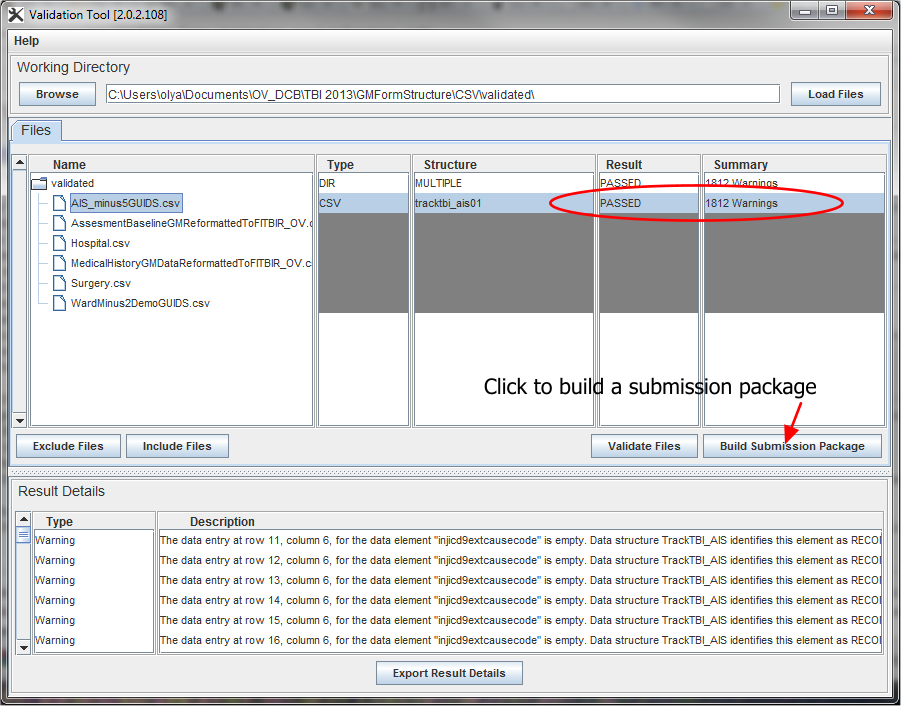Image resolution: width=901 pixels, height=706 pixels.
Task: Click the Exclude Files button
Action: [68, 446]
